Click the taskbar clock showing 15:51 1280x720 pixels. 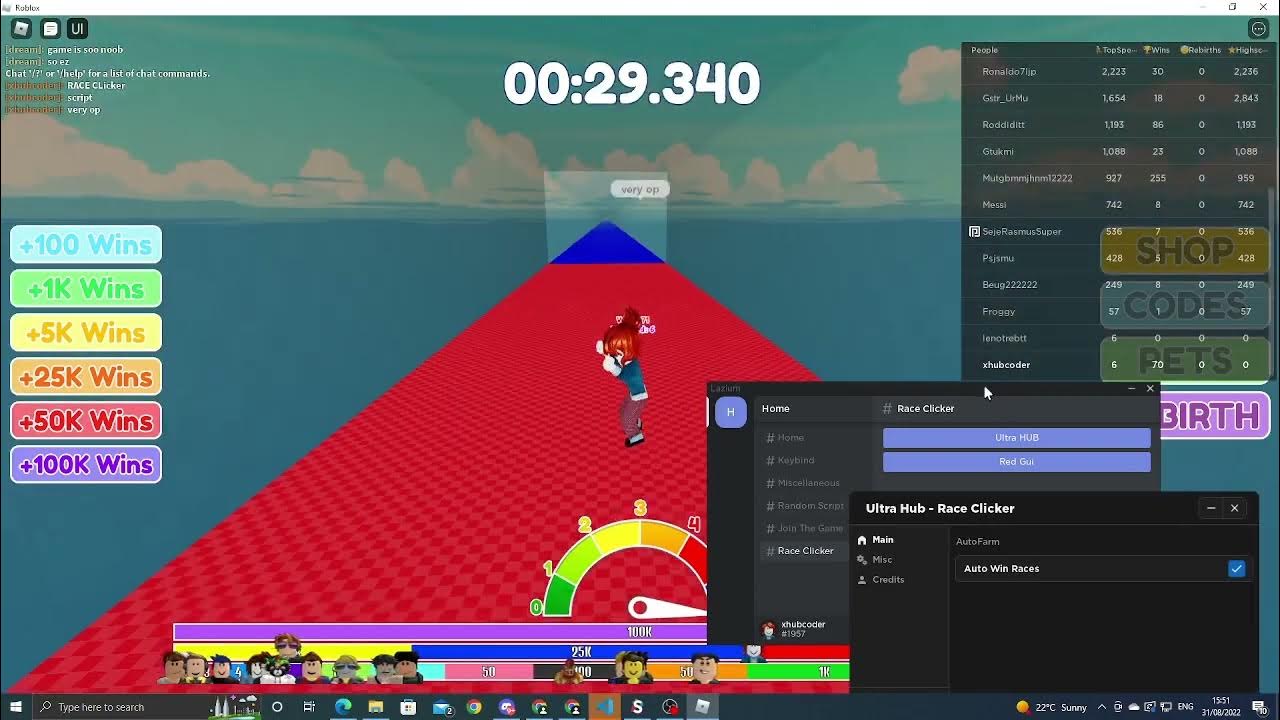[1221, 707]
